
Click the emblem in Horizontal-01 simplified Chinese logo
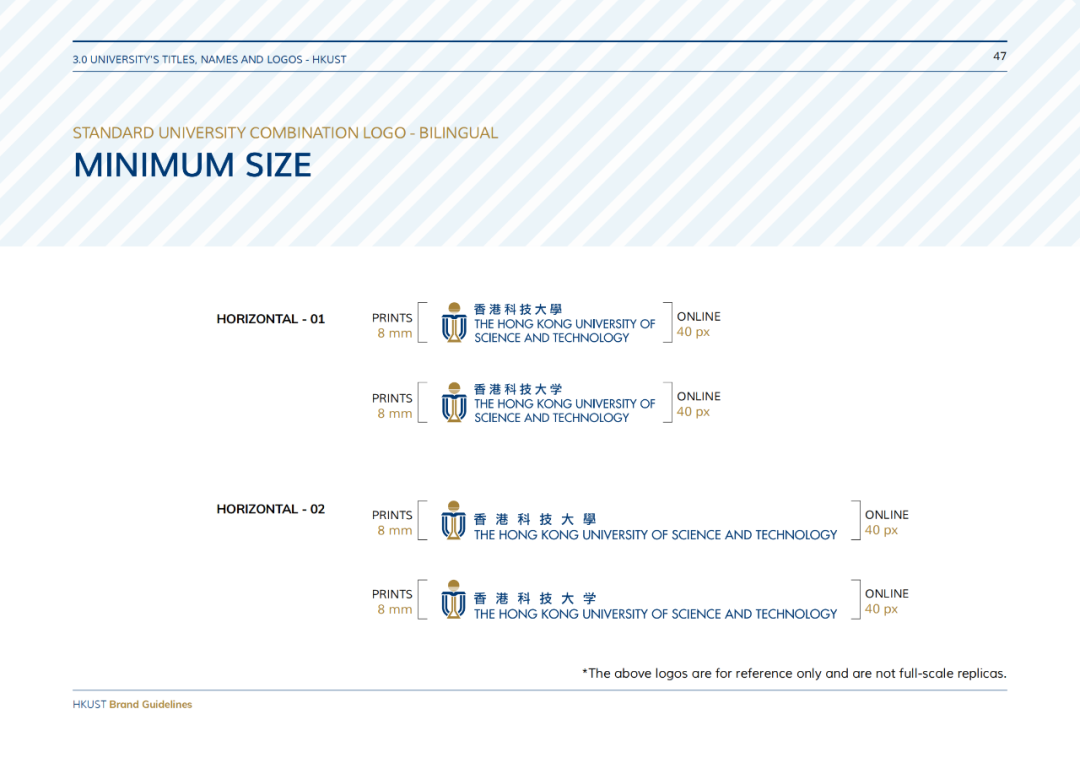[x=454, y=402]
